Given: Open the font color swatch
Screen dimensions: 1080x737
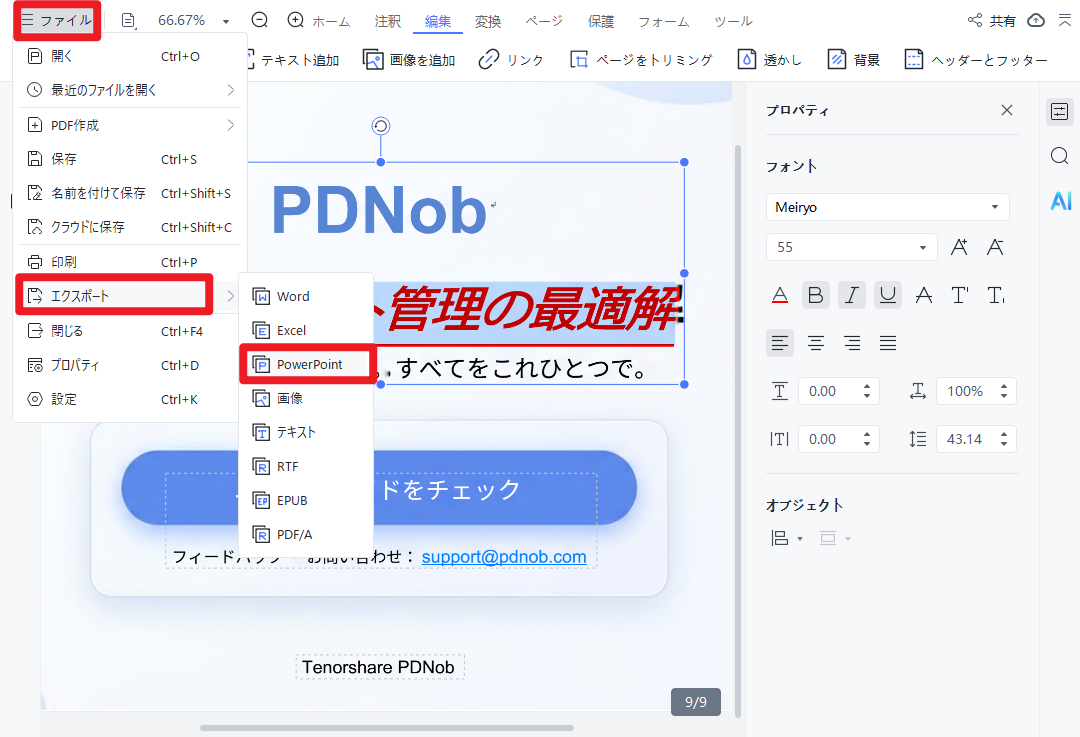Looking at the screenshot, I should coord(779,294).
